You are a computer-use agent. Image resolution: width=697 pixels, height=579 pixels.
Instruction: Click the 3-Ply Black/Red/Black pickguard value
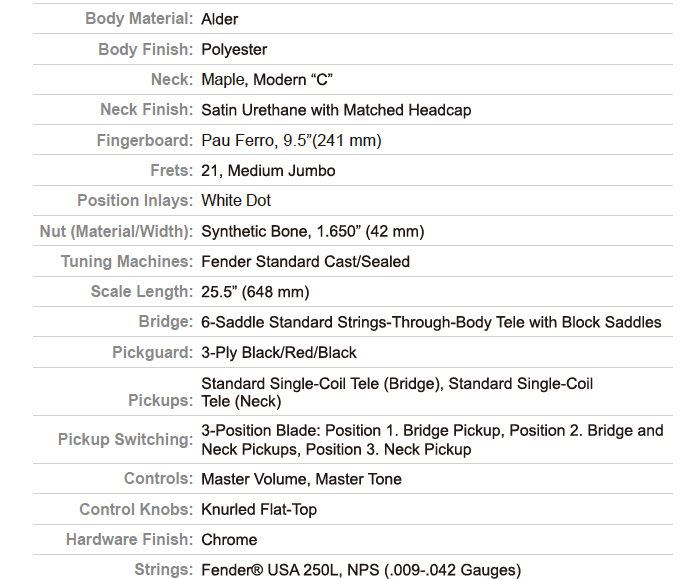point(279,352)
